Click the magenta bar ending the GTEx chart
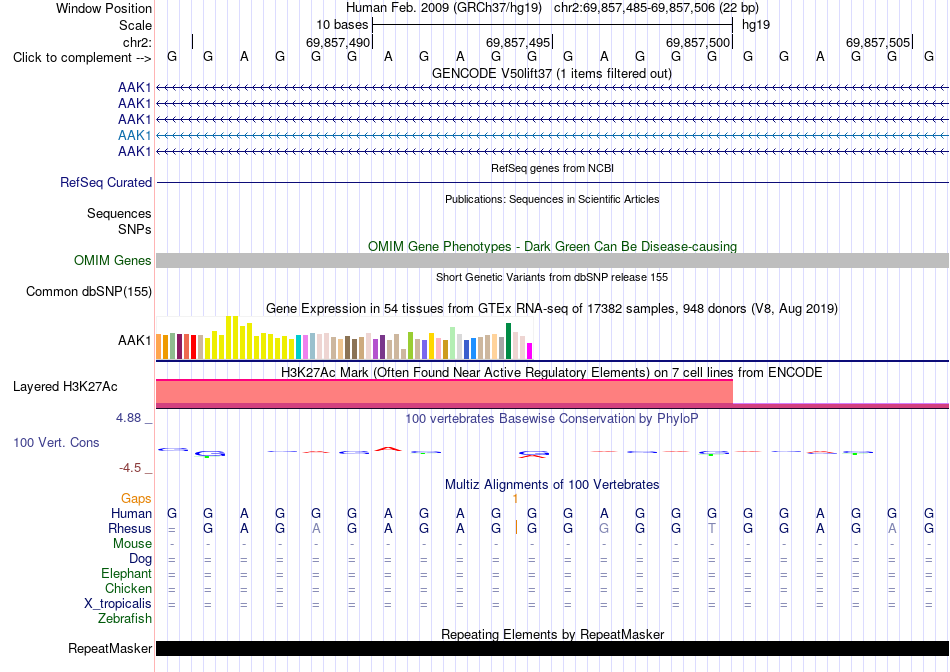Screen dimensions: 950x672 (x=530, y=351)
